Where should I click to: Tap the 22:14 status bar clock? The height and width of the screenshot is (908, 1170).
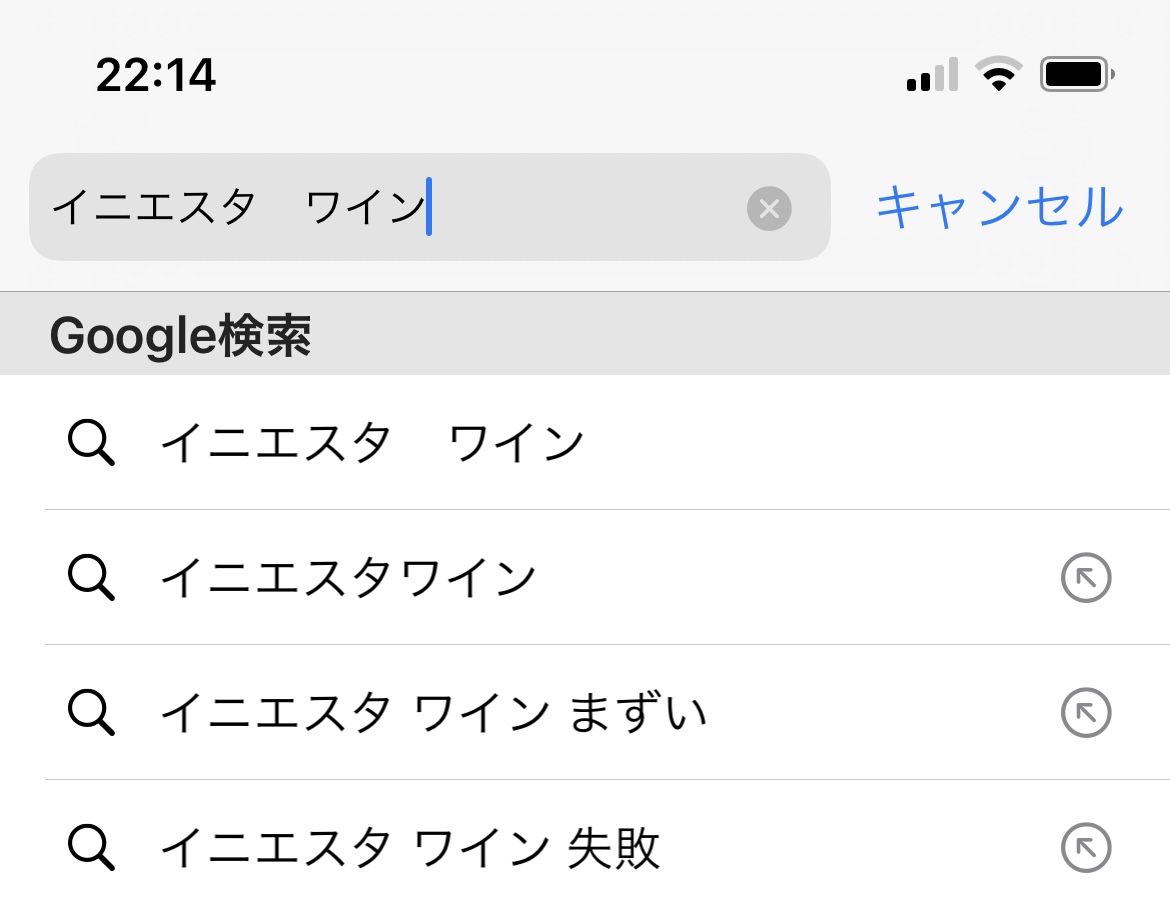[156, 75]
